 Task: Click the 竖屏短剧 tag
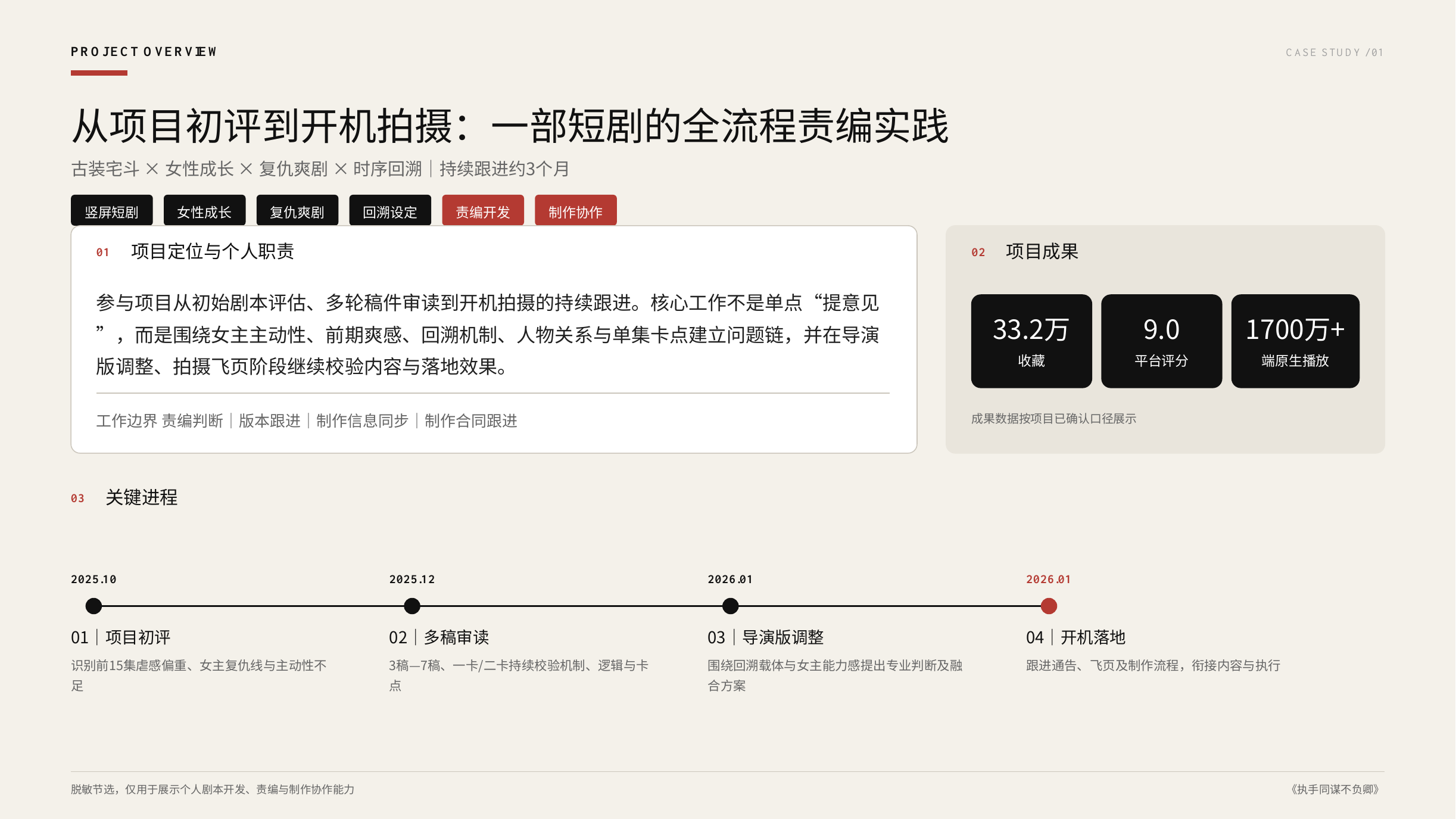(x=111, y=211)
